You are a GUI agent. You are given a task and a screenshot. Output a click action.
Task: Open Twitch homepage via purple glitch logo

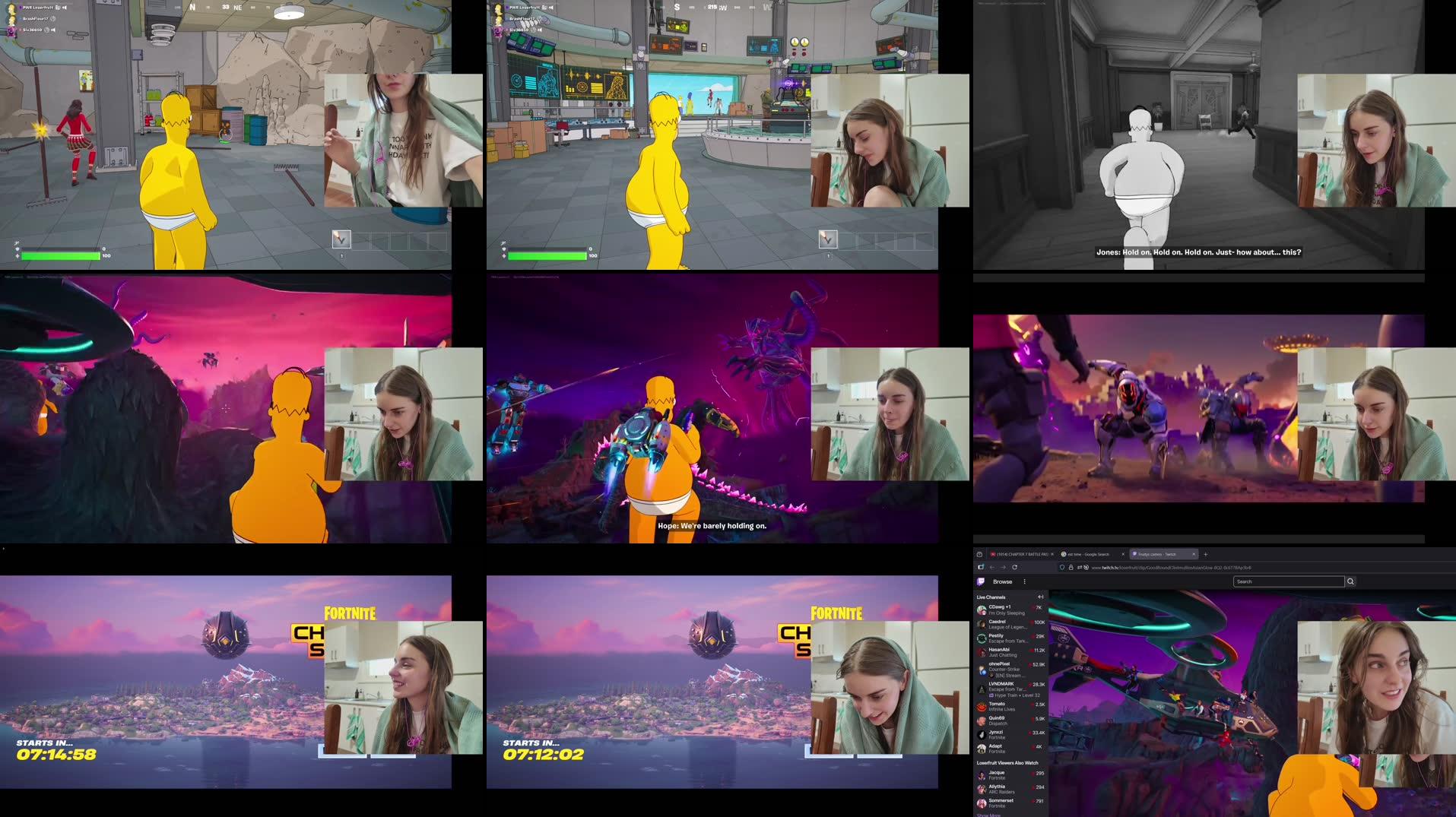tap(981, 581)
